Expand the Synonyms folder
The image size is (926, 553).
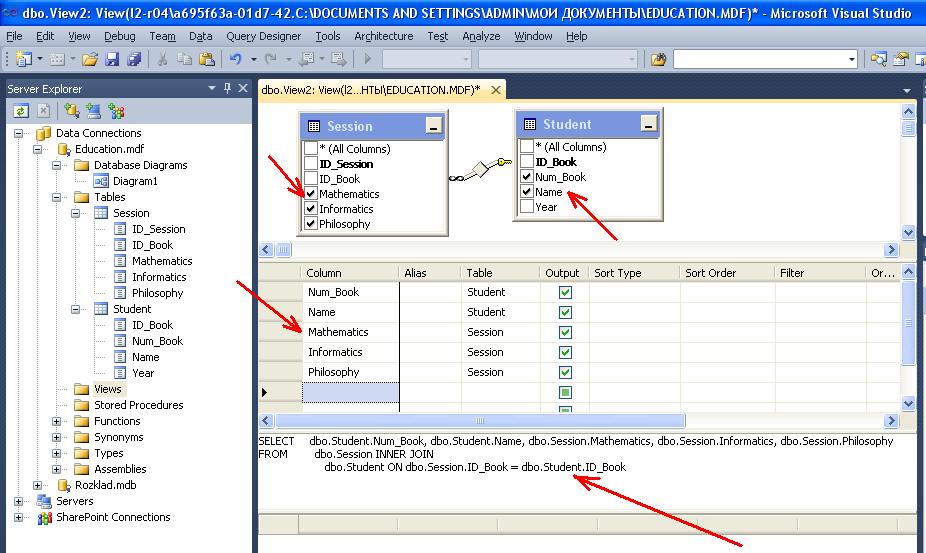pos(56,437)
